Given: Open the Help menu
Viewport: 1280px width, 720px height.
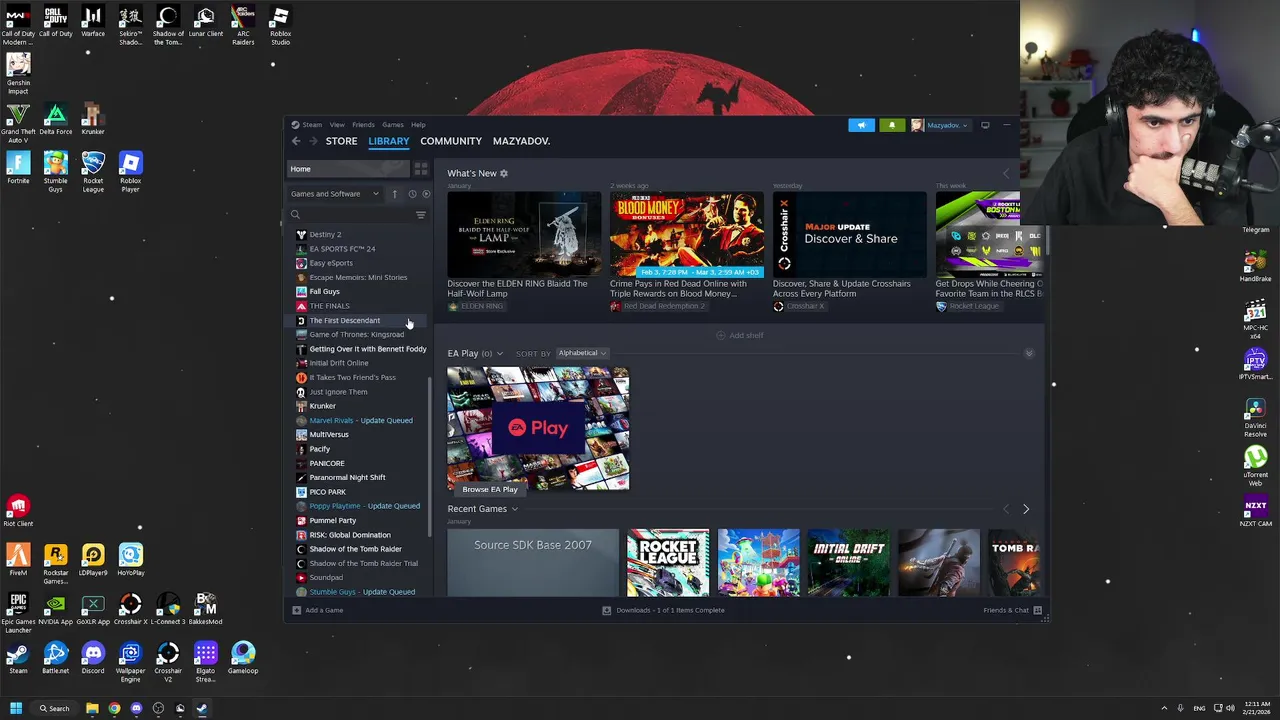Looking at the screenshot, I should pos(418,125).
